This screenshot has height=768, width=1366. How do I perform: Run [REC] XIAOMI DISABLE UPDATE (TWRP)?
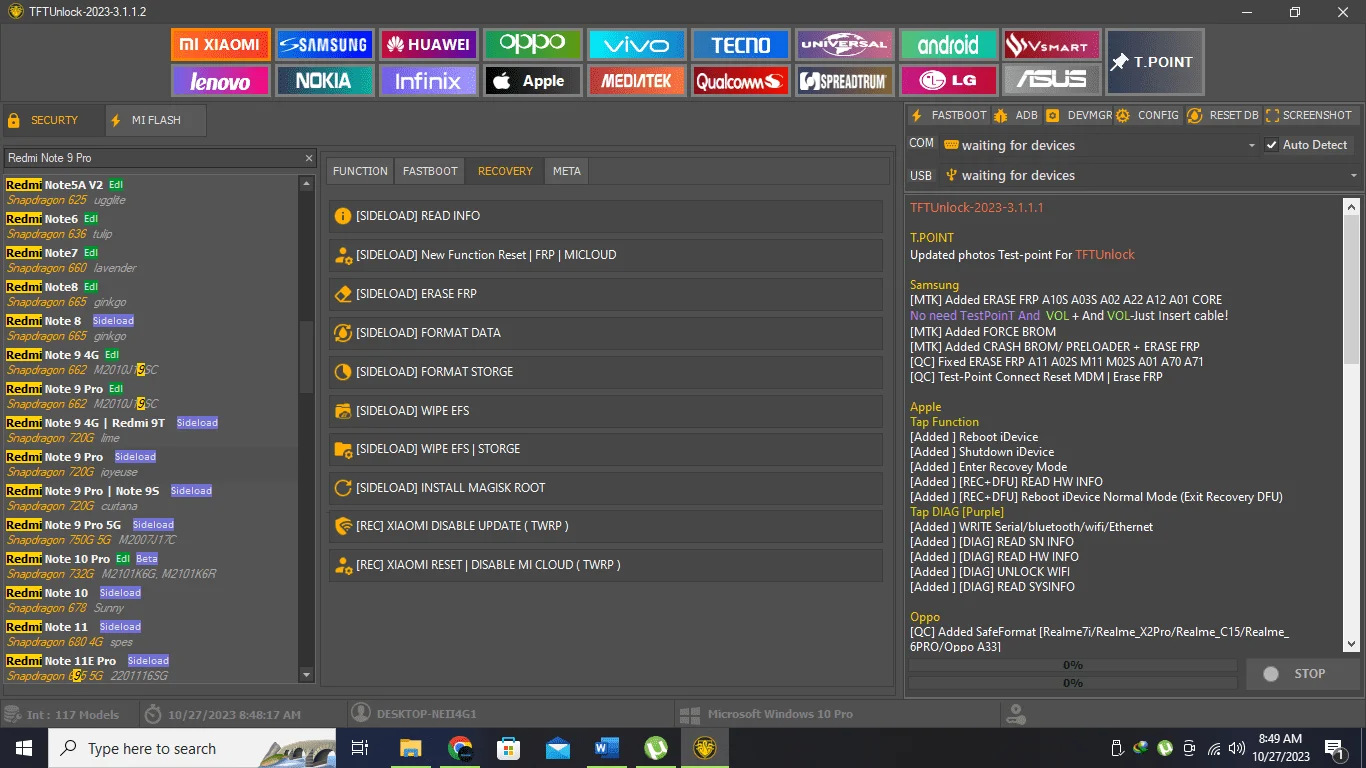(606, 526)
